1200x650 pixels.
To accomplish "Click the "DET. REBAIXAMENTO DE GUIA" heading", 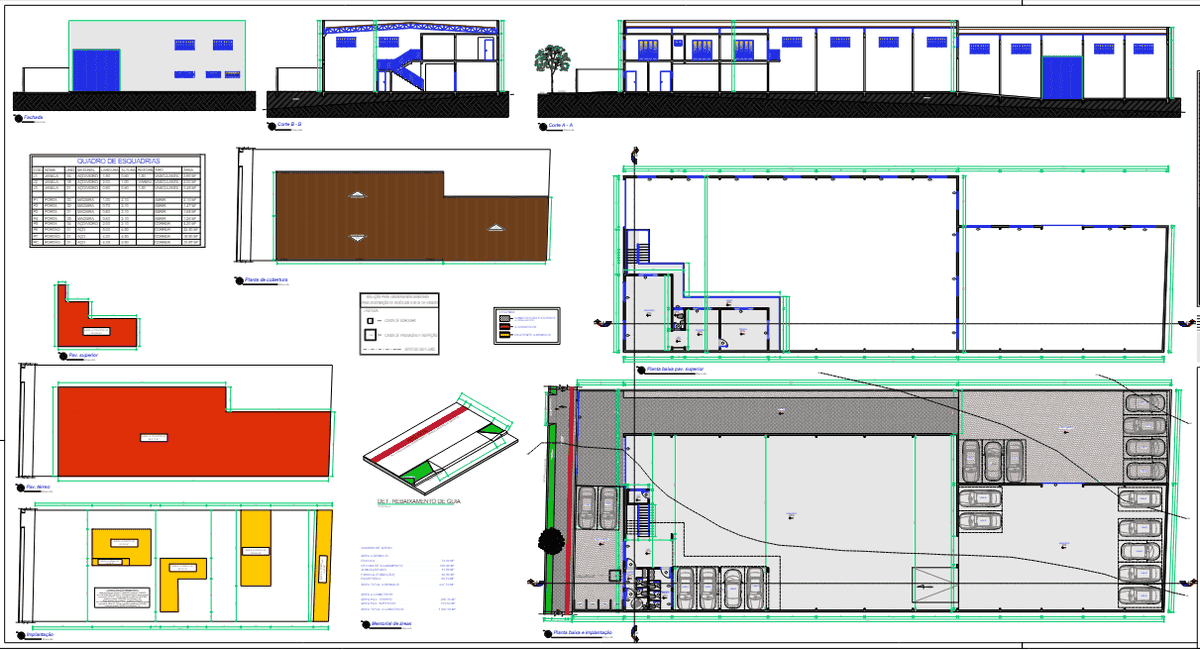I will tap(417, 501).
